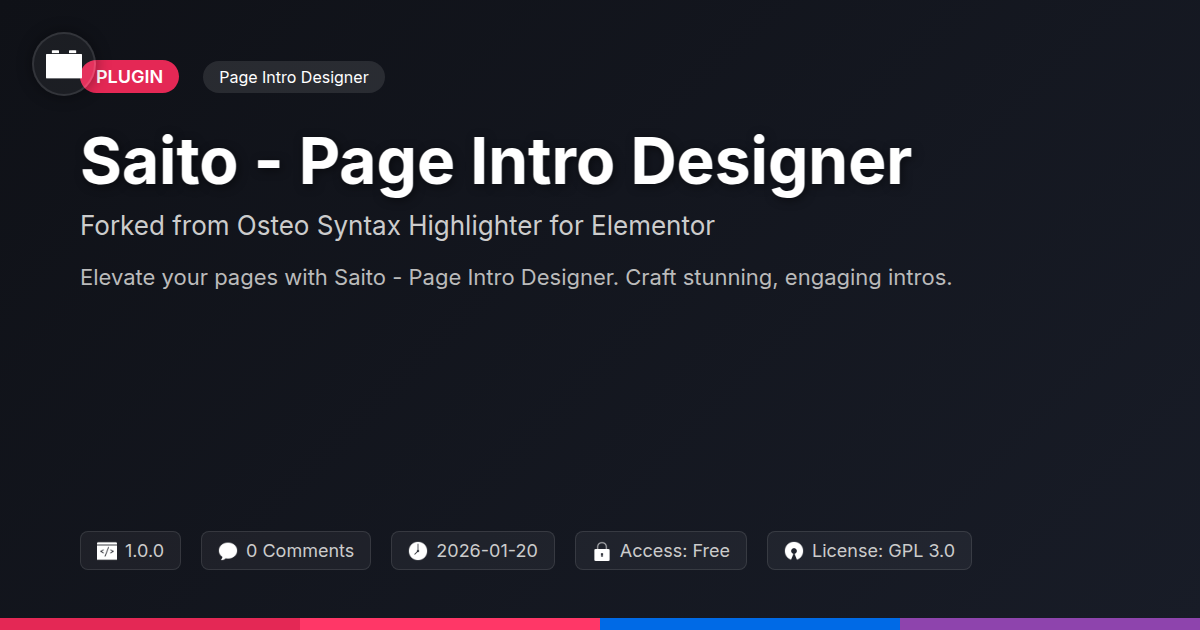Click the clock icon beside the date

point(418,551)
